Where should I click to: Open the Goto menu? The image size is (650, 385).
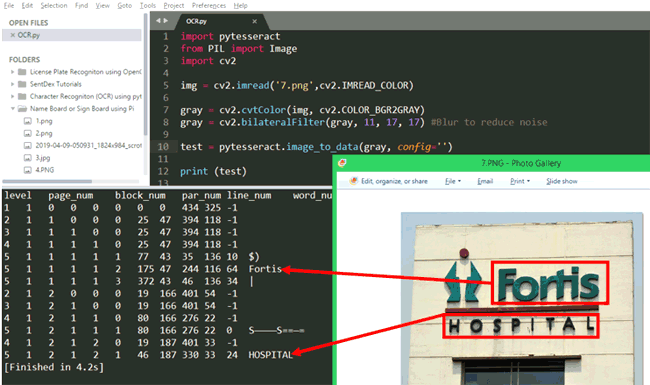(124, 5)
